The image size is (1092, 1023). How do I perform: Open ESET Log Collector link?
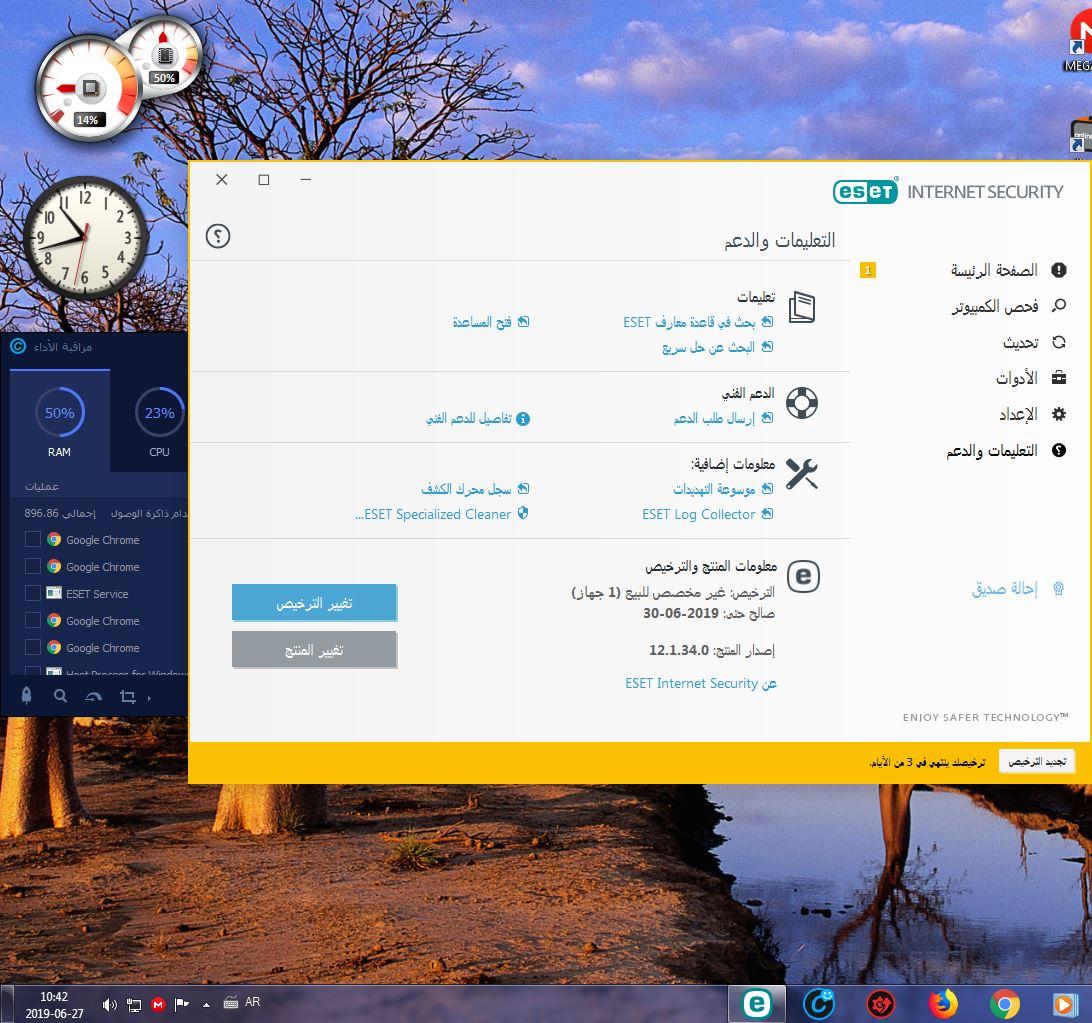coord(699,514)
